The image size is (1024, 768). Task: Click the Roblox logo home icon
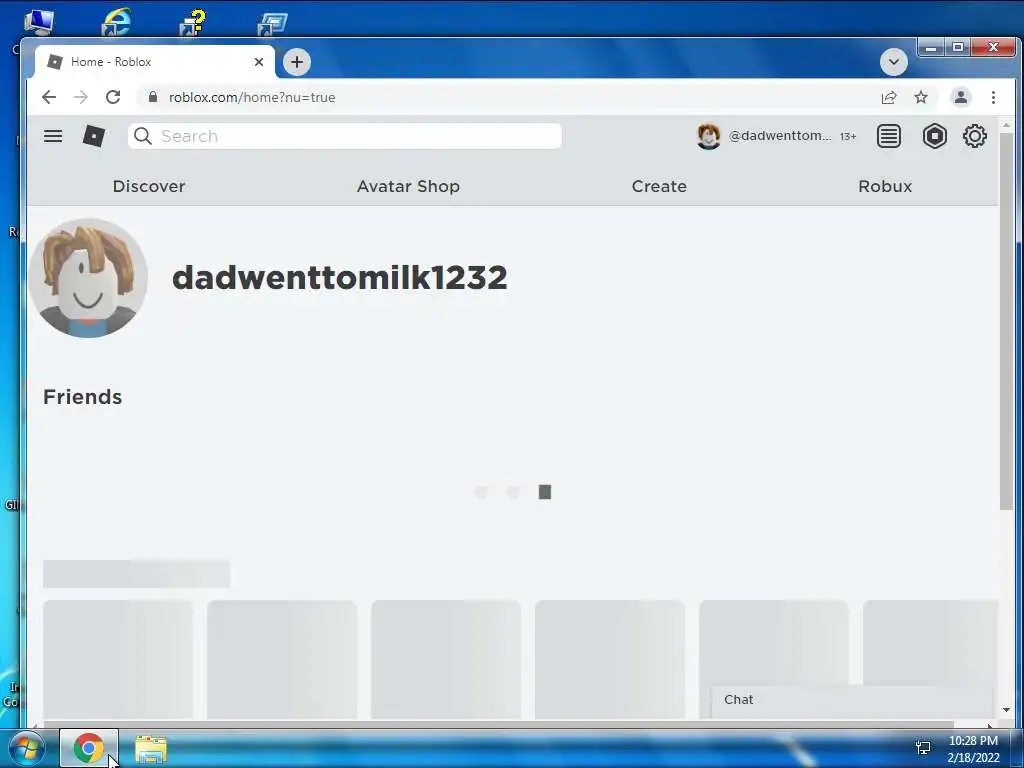(x=94, y=136)
